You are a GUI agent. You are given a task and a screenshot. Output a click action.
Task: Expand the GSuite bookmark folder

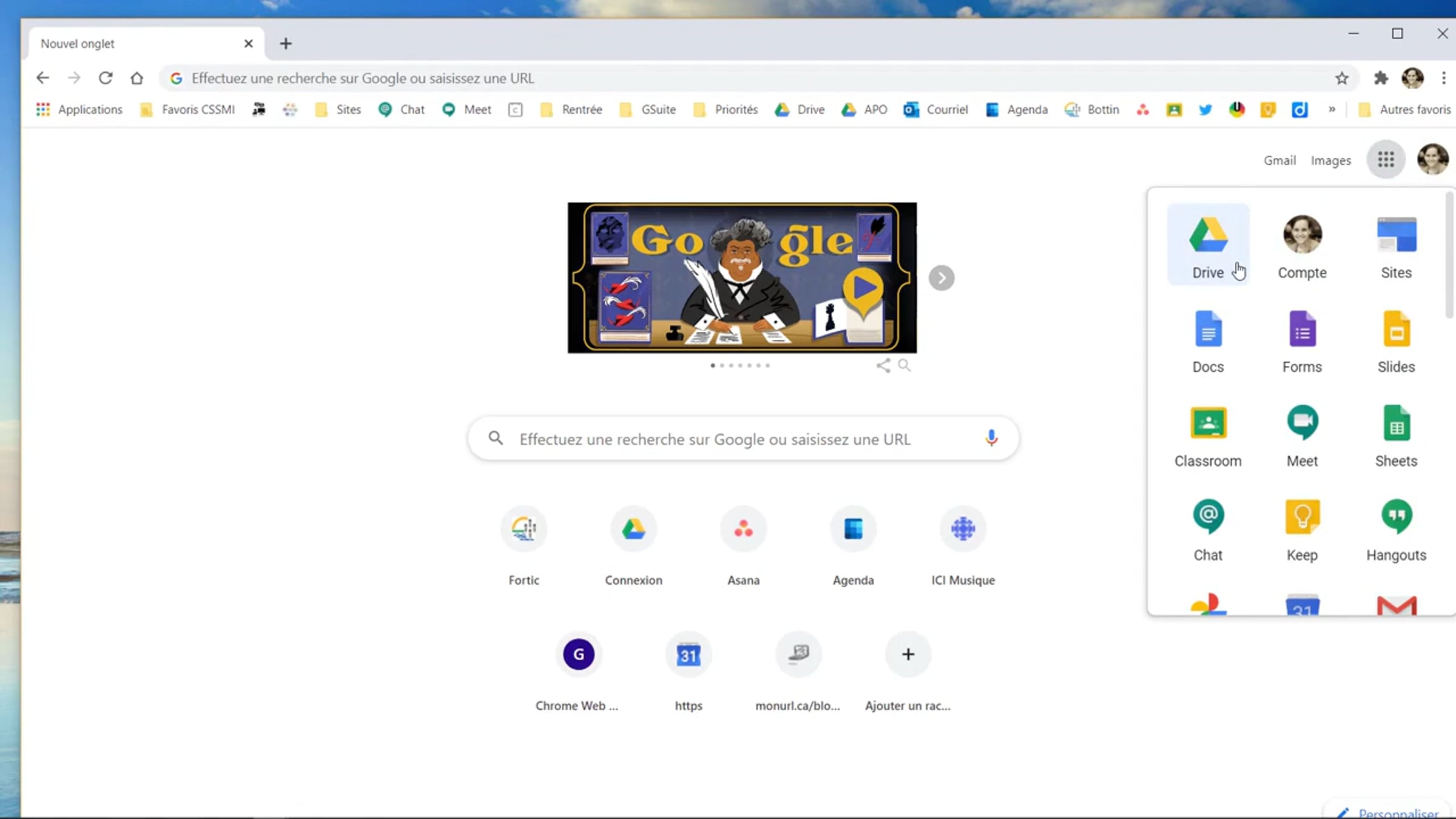click(x=647, y=110)
